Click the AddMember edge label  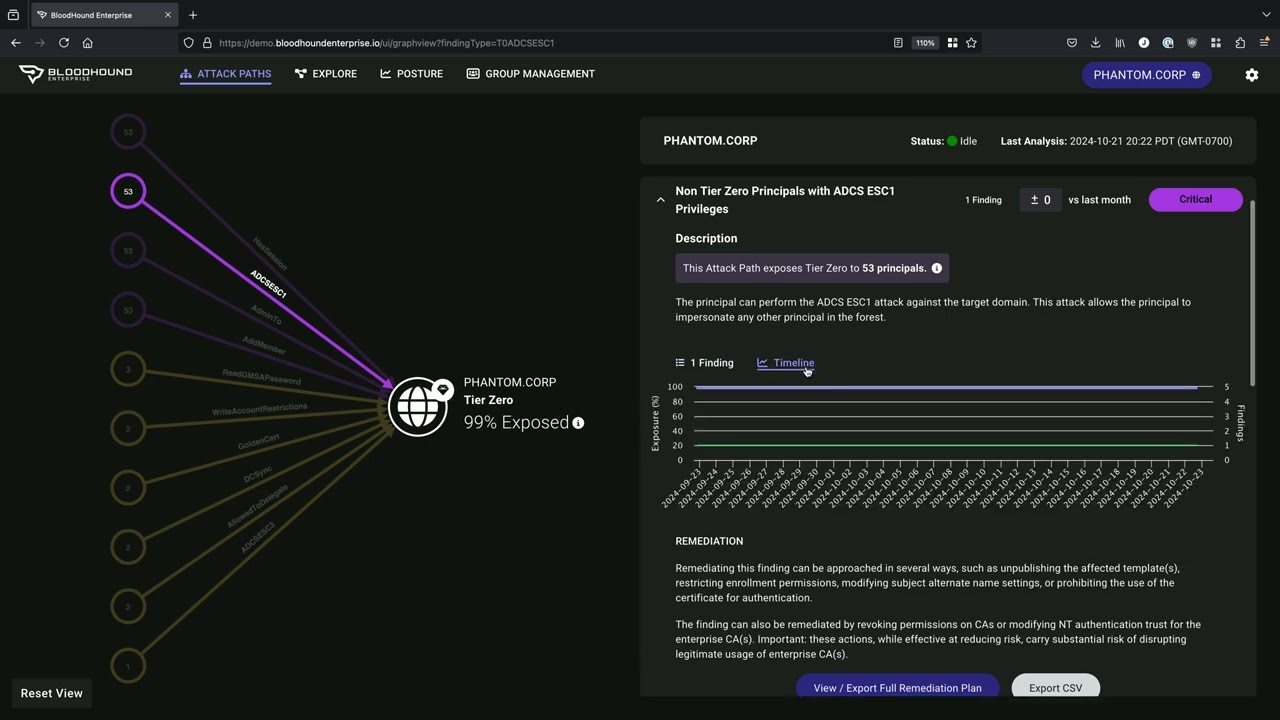click(264, 346)
